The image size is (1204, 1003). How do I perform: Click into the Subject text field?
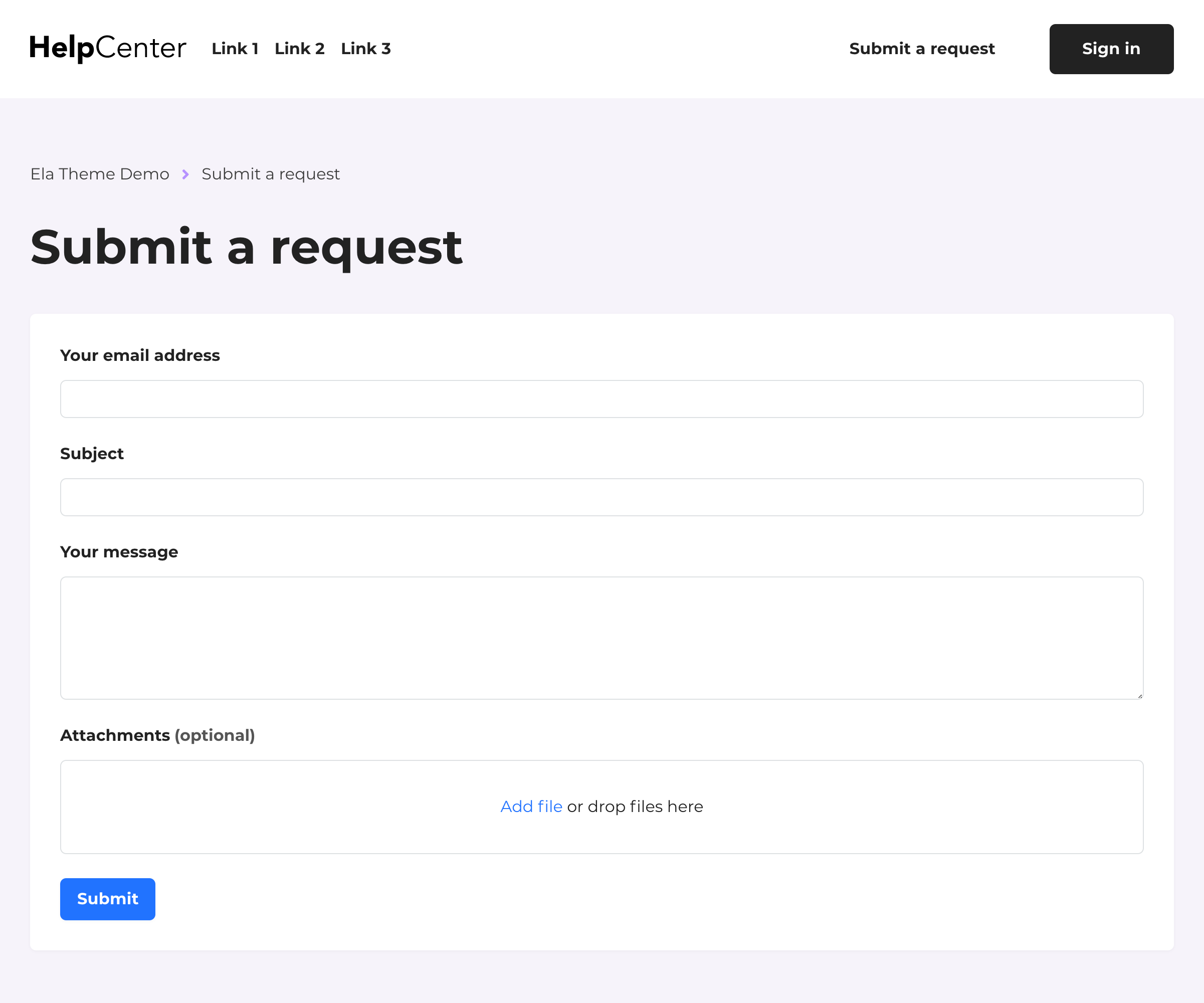(x=601, y=497)
